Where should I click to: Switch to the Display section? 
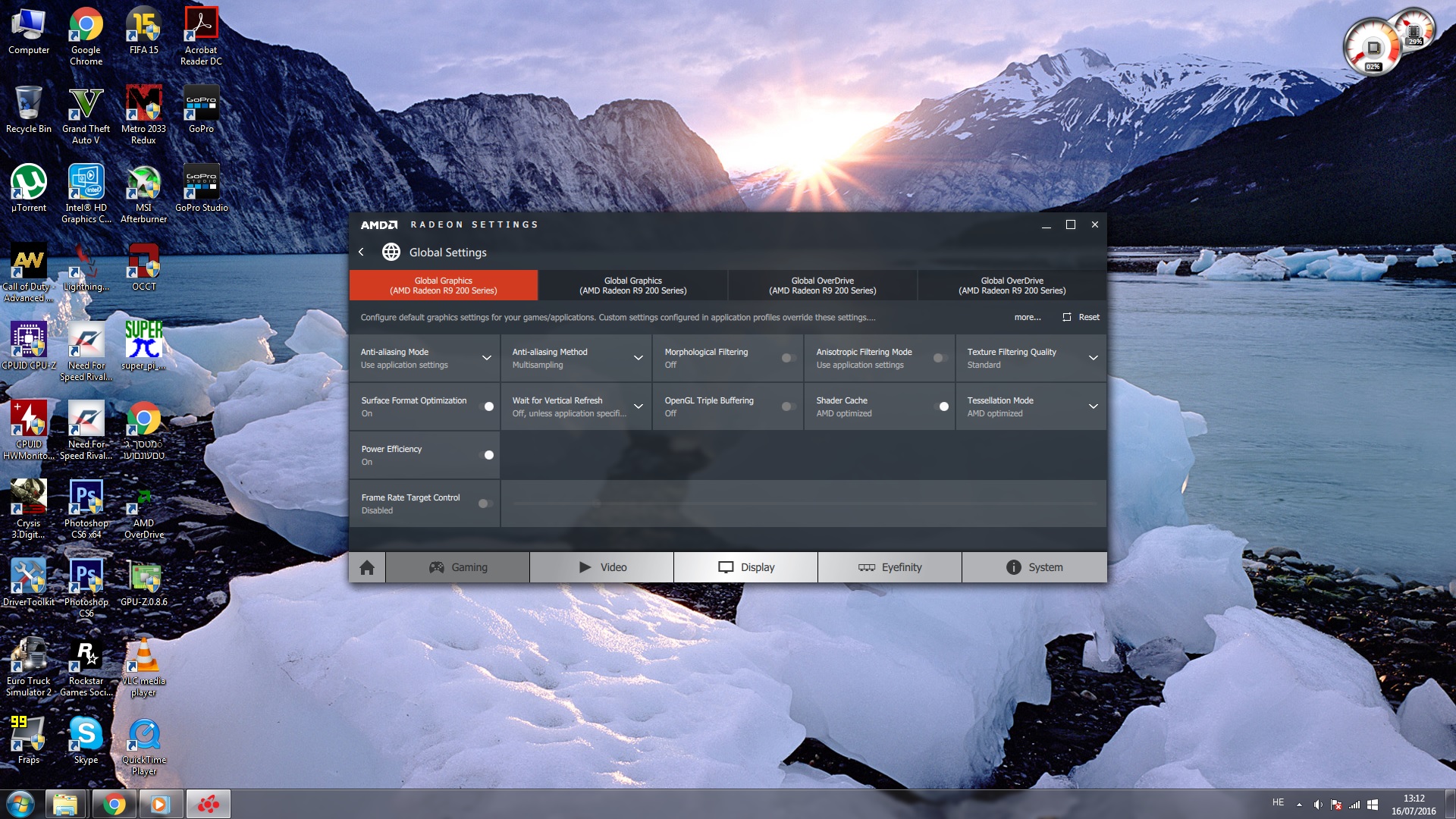point(746,567)
